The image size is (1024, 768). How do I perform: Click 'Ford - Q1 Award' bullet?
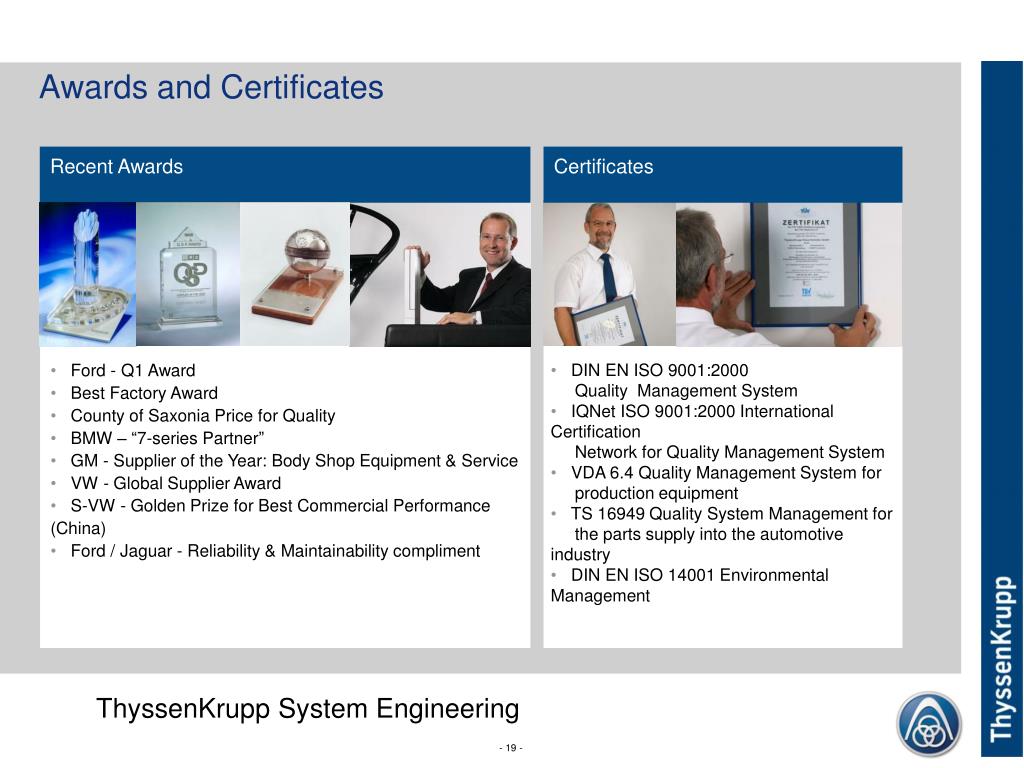pos(133,370)
